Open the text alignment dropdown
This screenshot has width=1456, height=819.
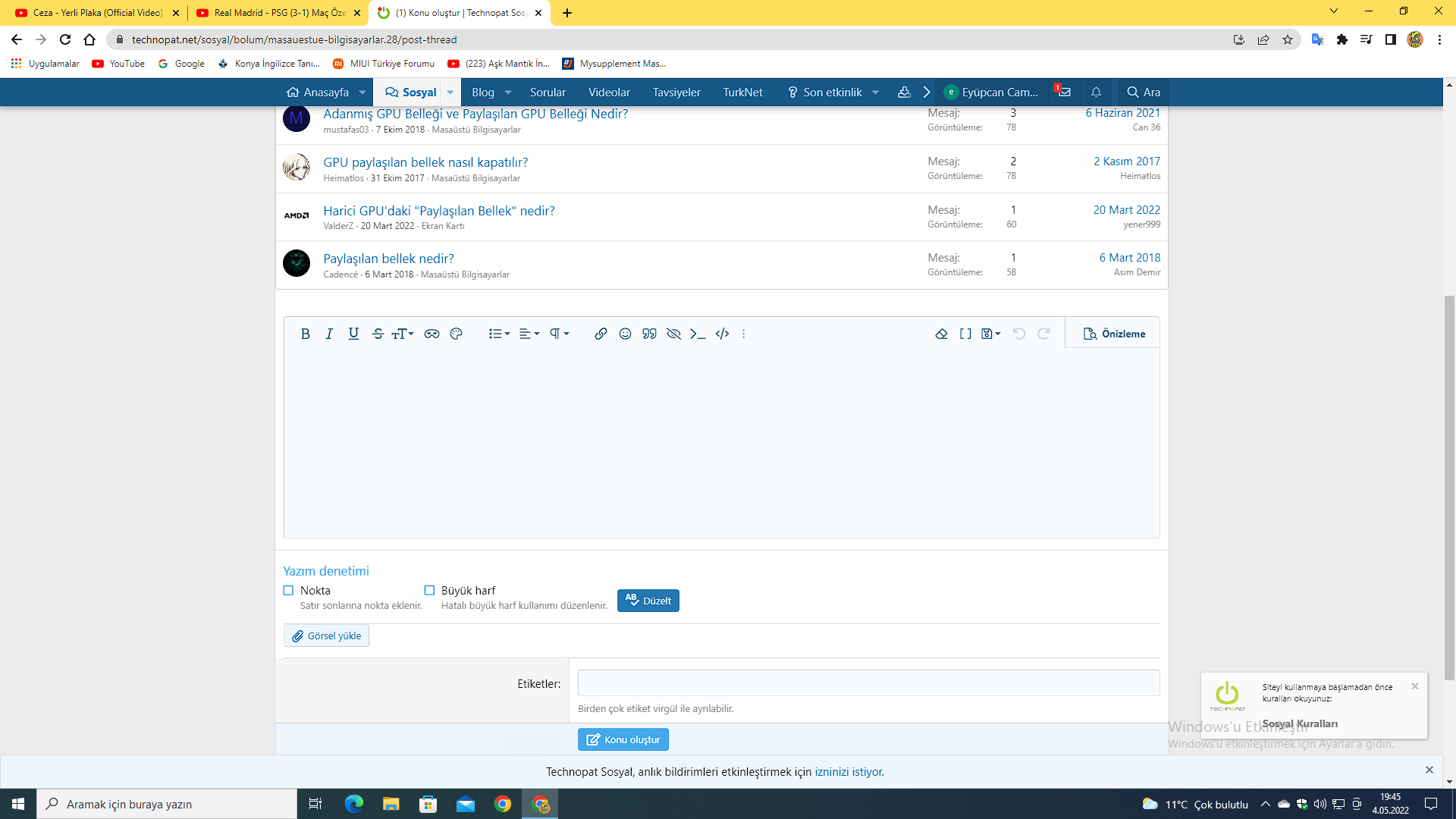[x=529, y=334]
